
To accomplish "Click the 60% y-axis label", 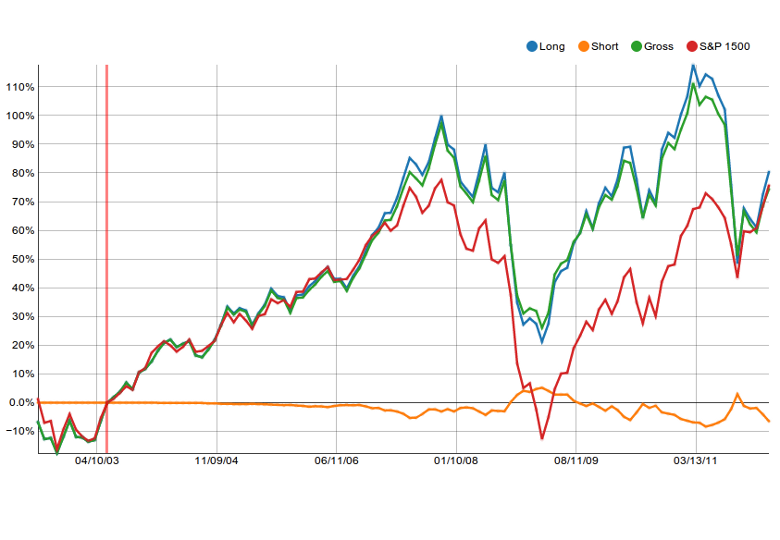I will (x=23, y=231).
